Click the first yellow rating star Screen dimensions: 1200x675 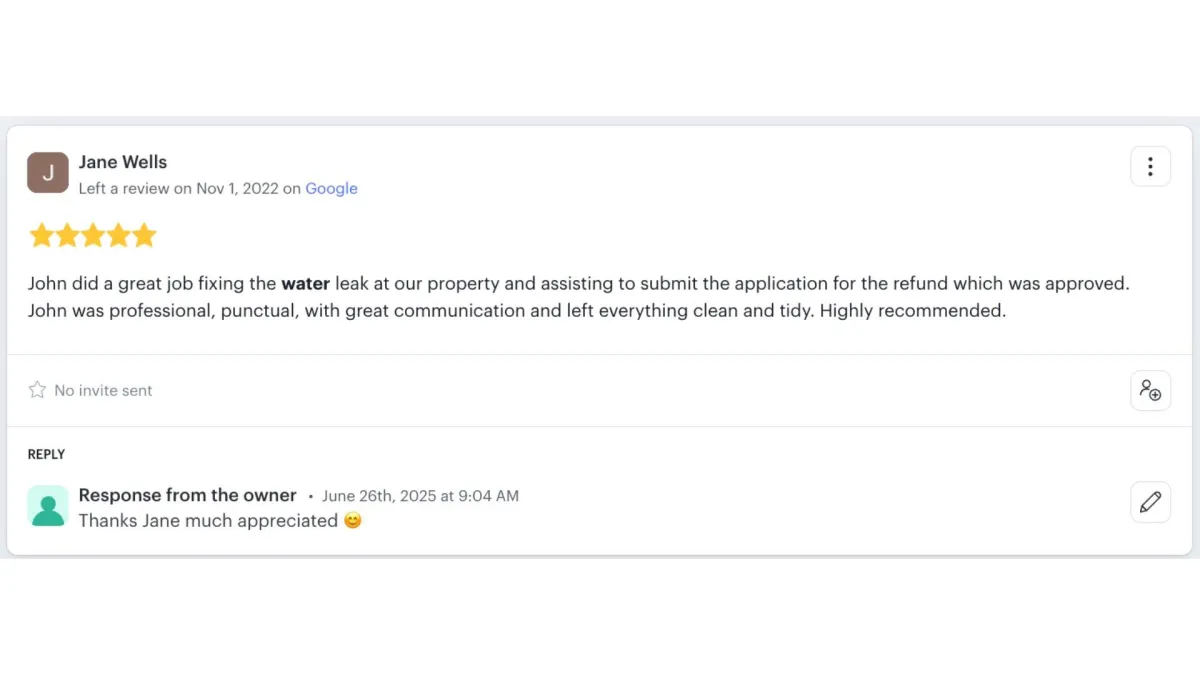click(x=41, y=236)
